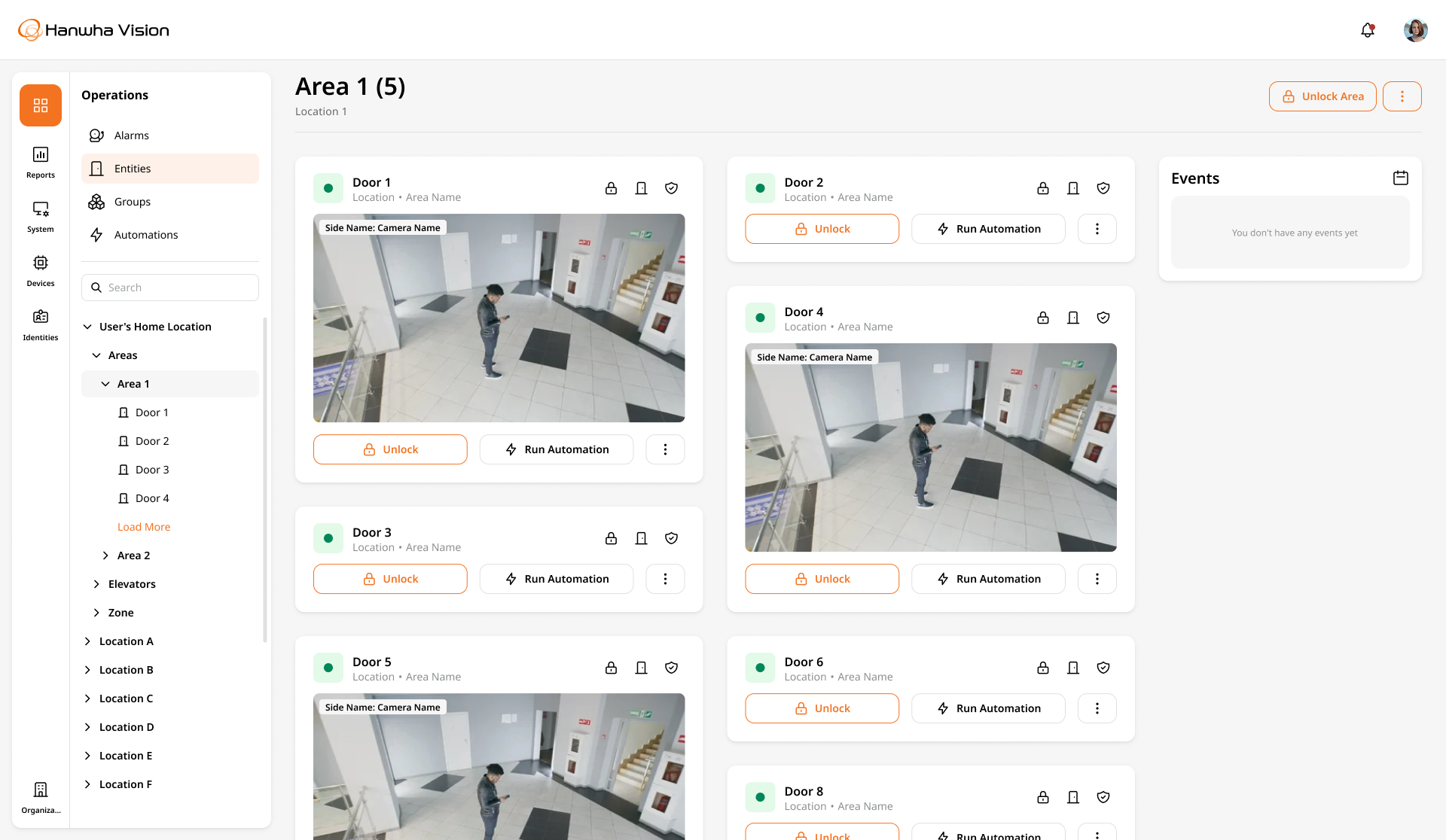Click the Unlock Area button

coord(1322,96)
